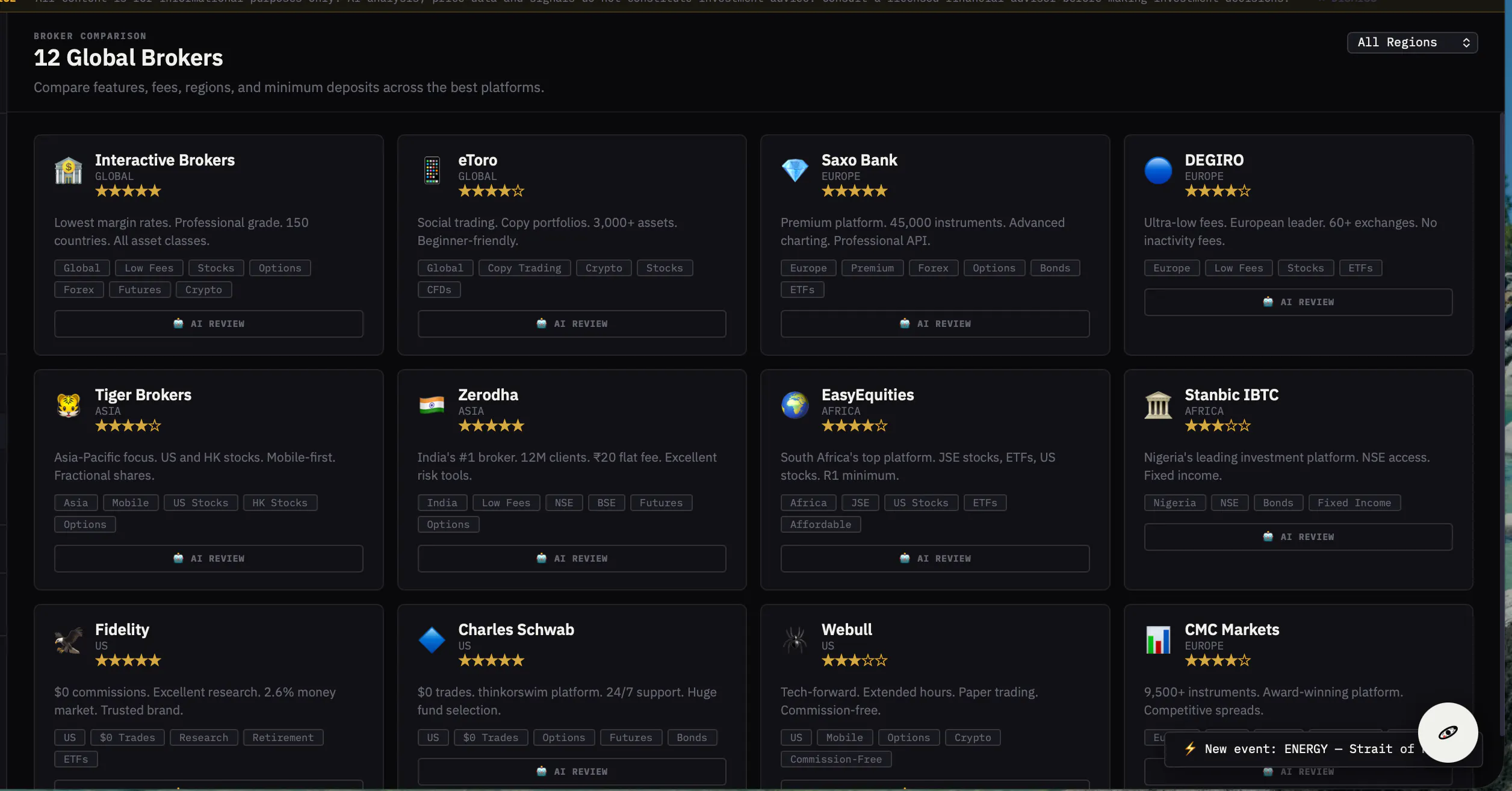1512x791 pixels.
Task: Select the ETFs tag on DEGIRO
Action: (x=1360, y=268)
